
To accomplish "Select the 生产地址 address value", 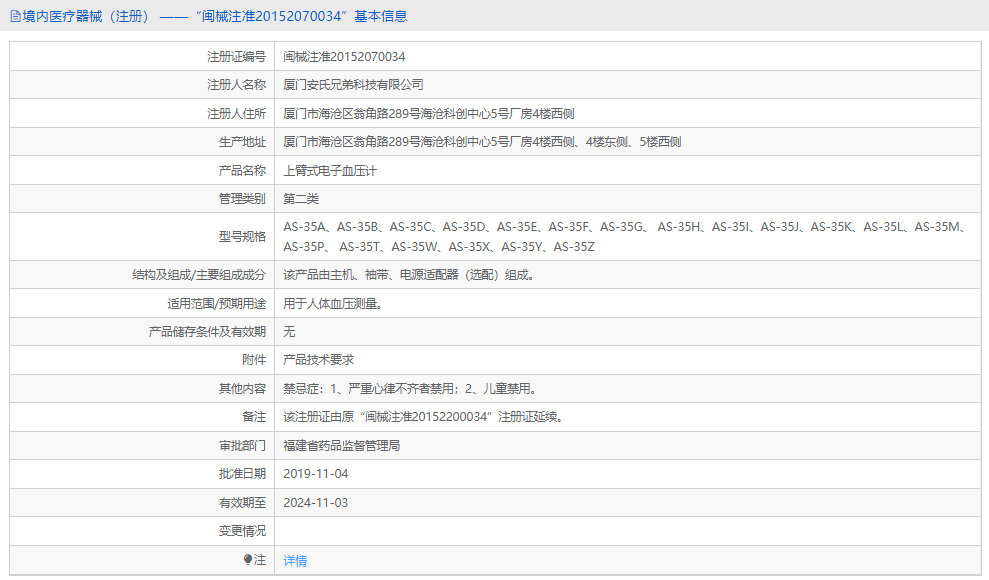I will click(x=482, y=142).
